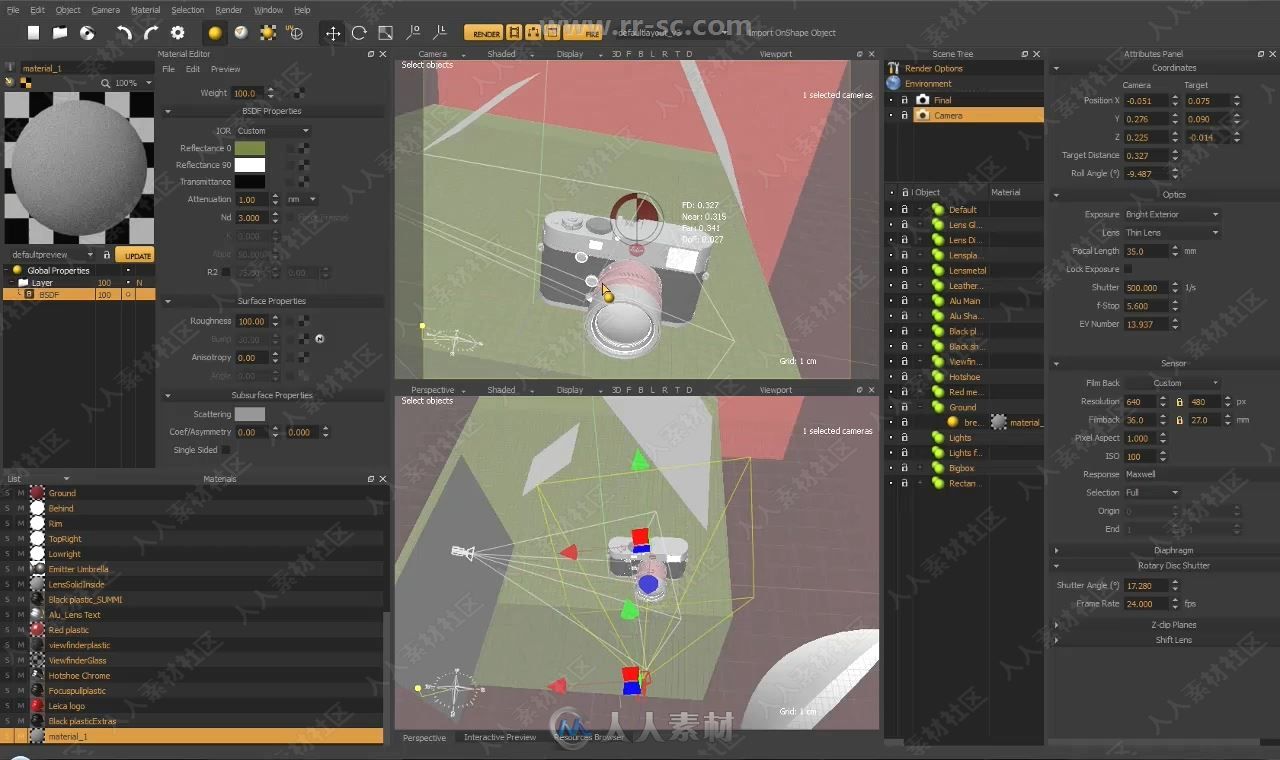Click the New Scene toolbar icon
The image size is (1280, 760).
click(x=33, y=33)
